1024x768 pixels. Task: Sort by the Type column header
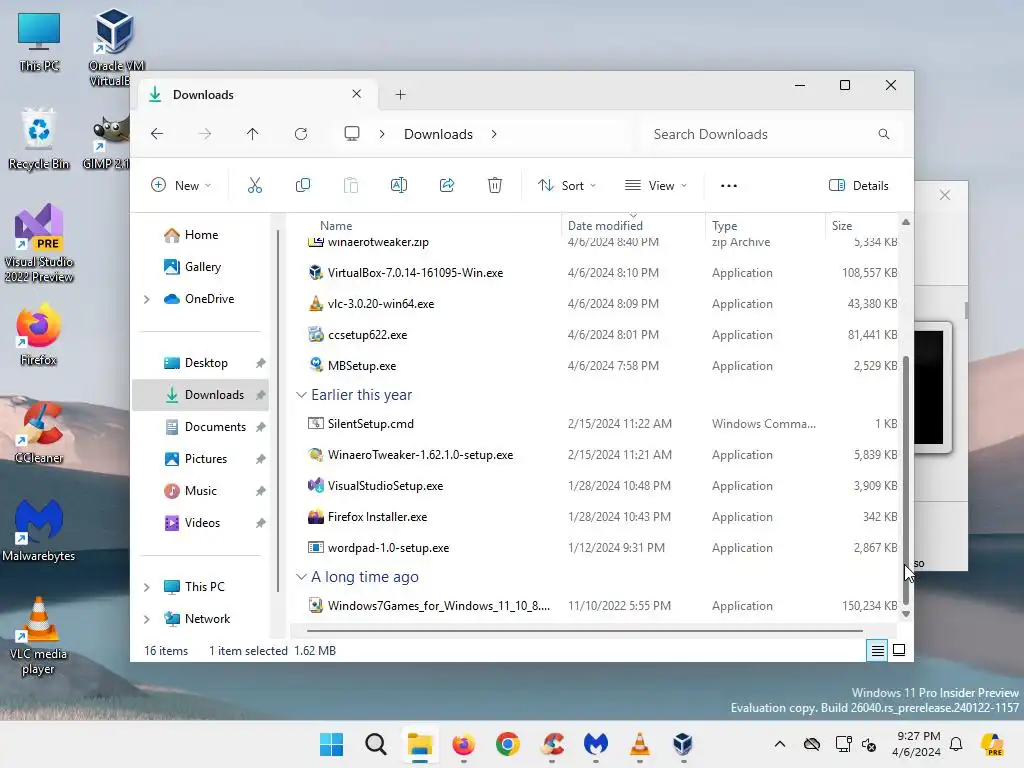tap(765, 226)
